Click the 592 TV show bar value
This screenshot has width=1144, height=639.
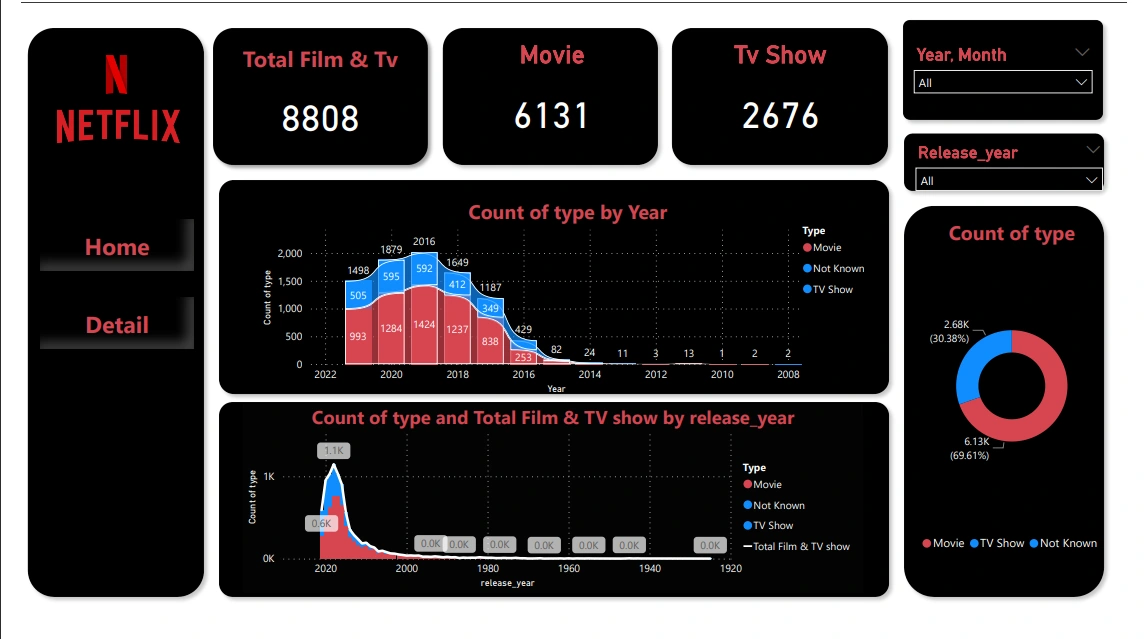point(424,268)
